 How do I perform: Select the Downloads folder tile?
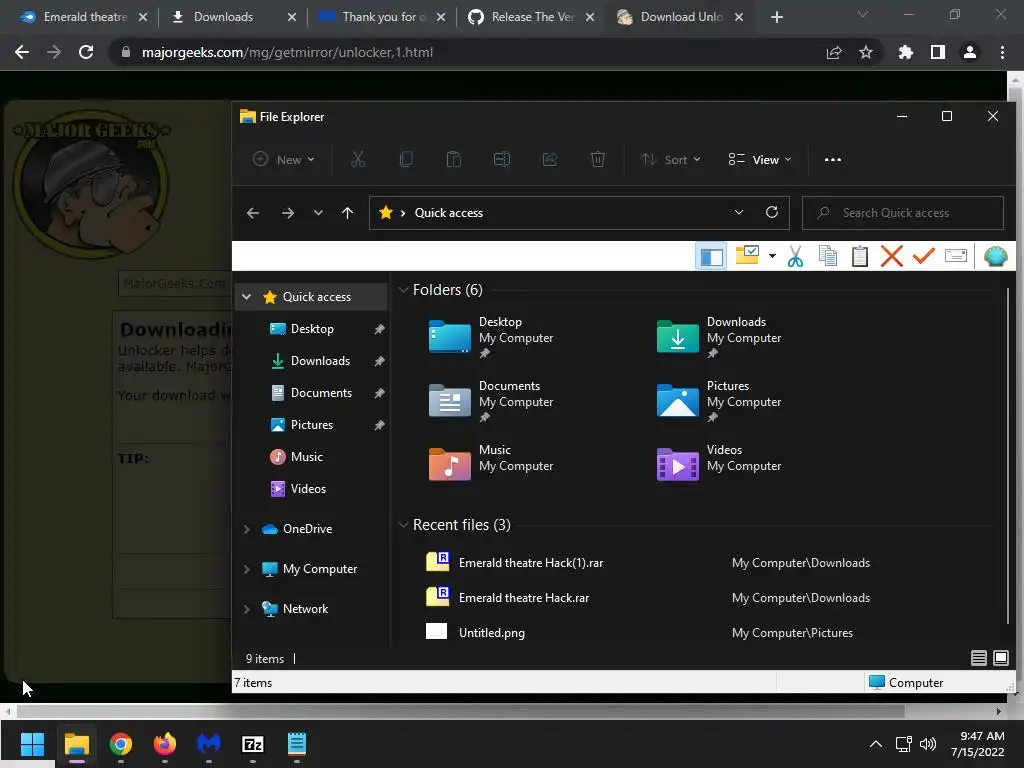coord(719,337)
